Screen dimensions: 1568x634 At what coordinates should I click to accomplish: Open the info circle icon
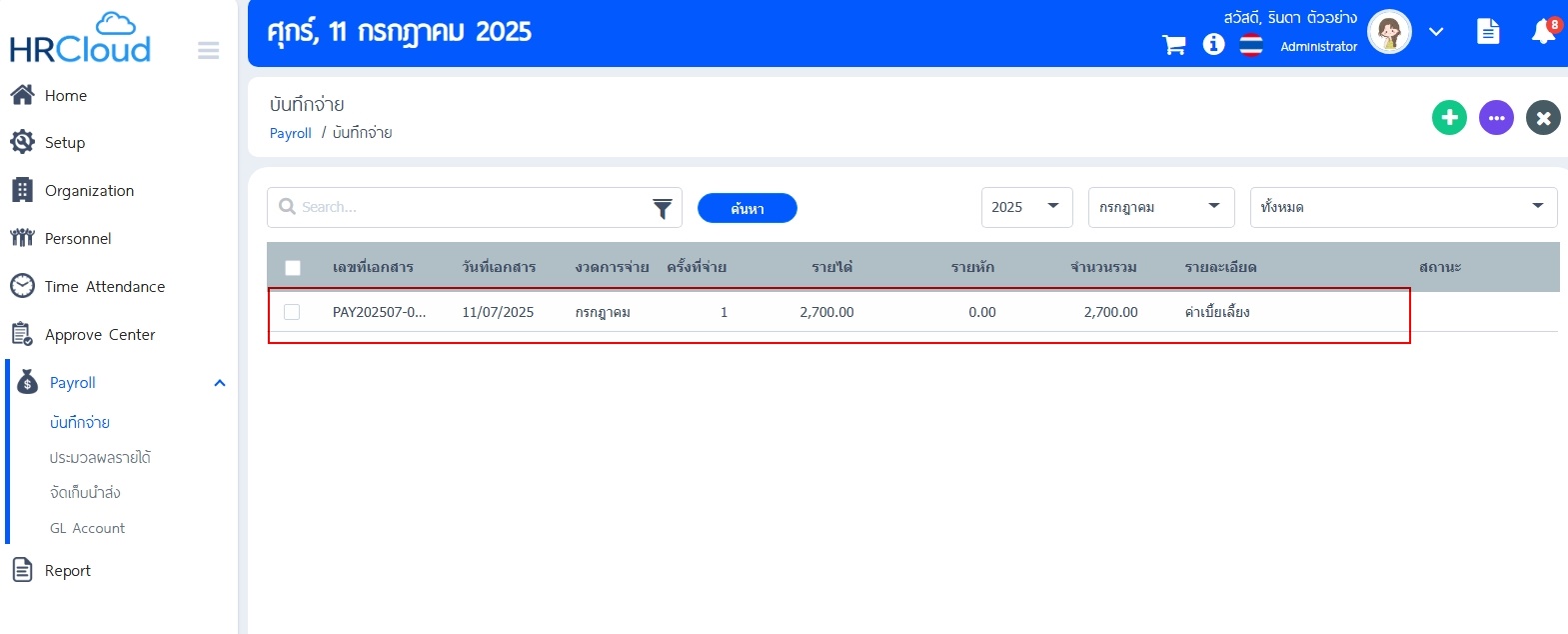click(1213, 44)
